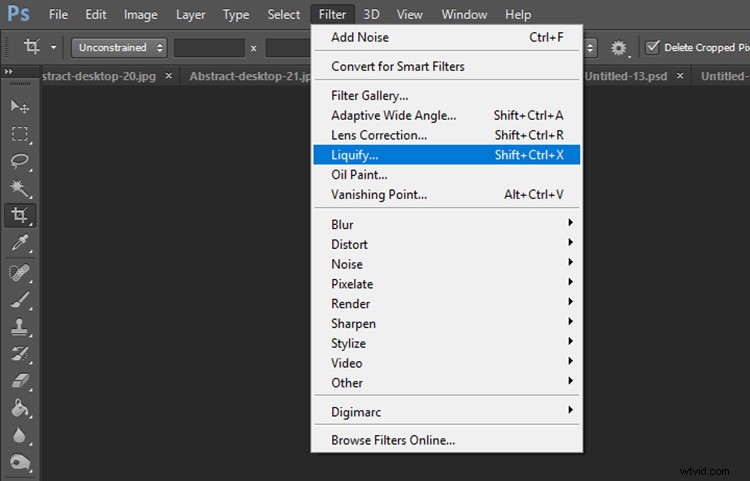
Task: Select the Eraser tool
Action: click(x=20, y=382)
